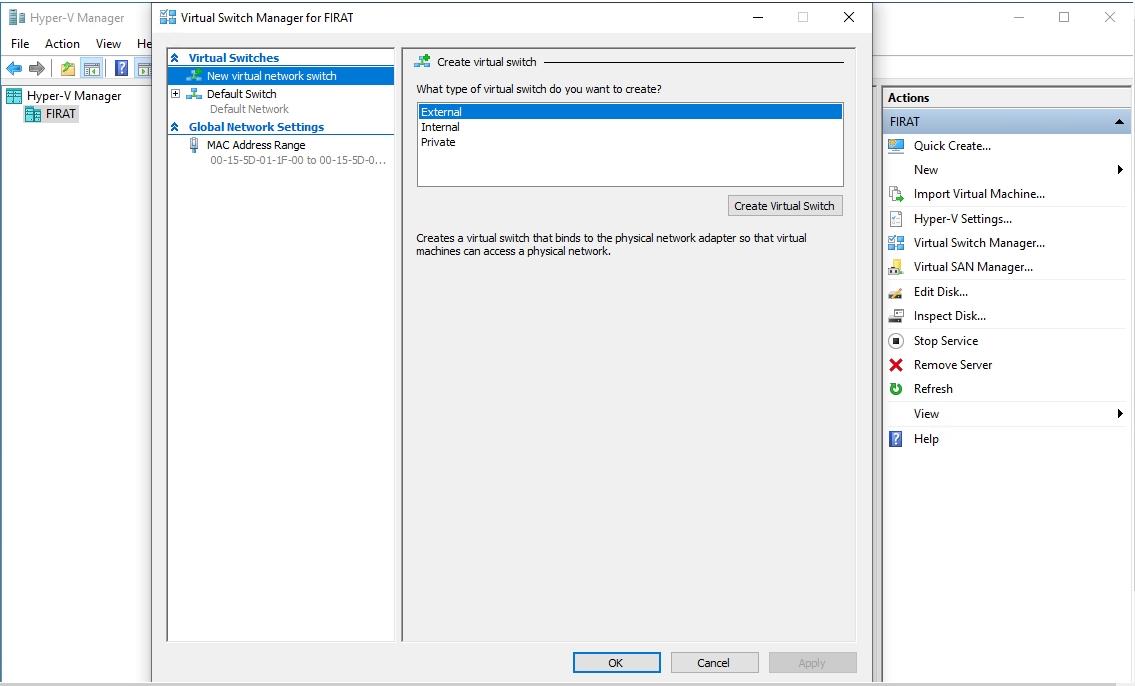This screenshot has height=686, width=1135.
Task: Click the green Refresh icon
Action: click(x=896, y=389)
